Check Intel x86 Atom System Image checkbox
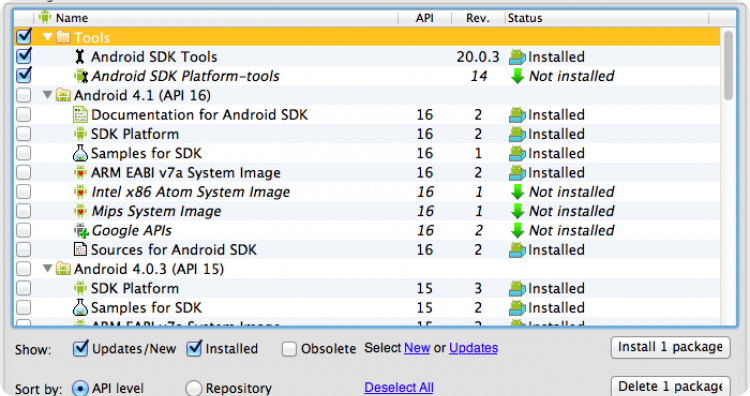This screenshot has height=396, width=750. (x=23, y=192)
